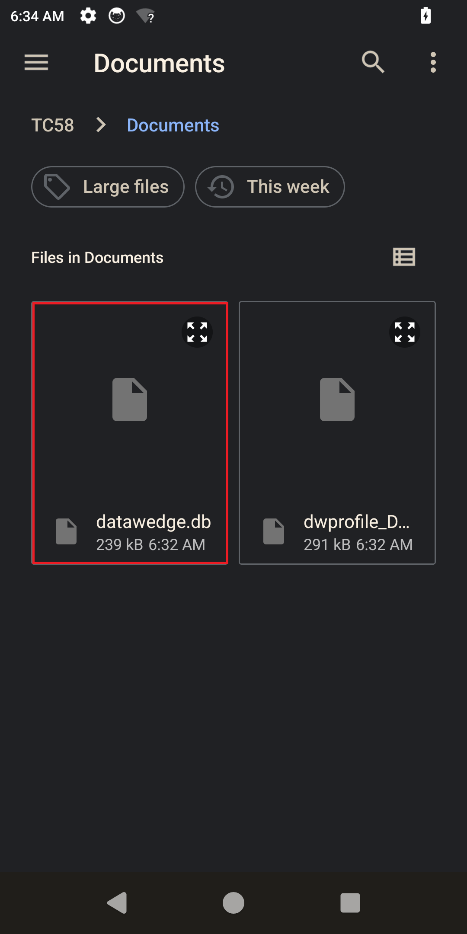Select Documents breadcrumb entry
Image resolution: width=467 pixels, height=934 pixels.
(173, 126)
